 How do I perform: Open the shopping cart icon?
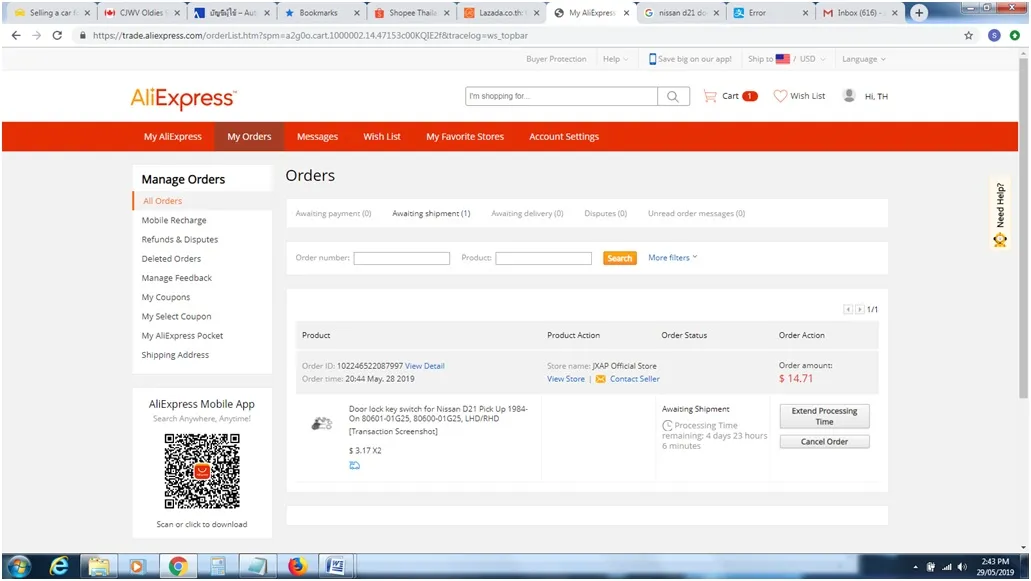[x=710, y=96]
